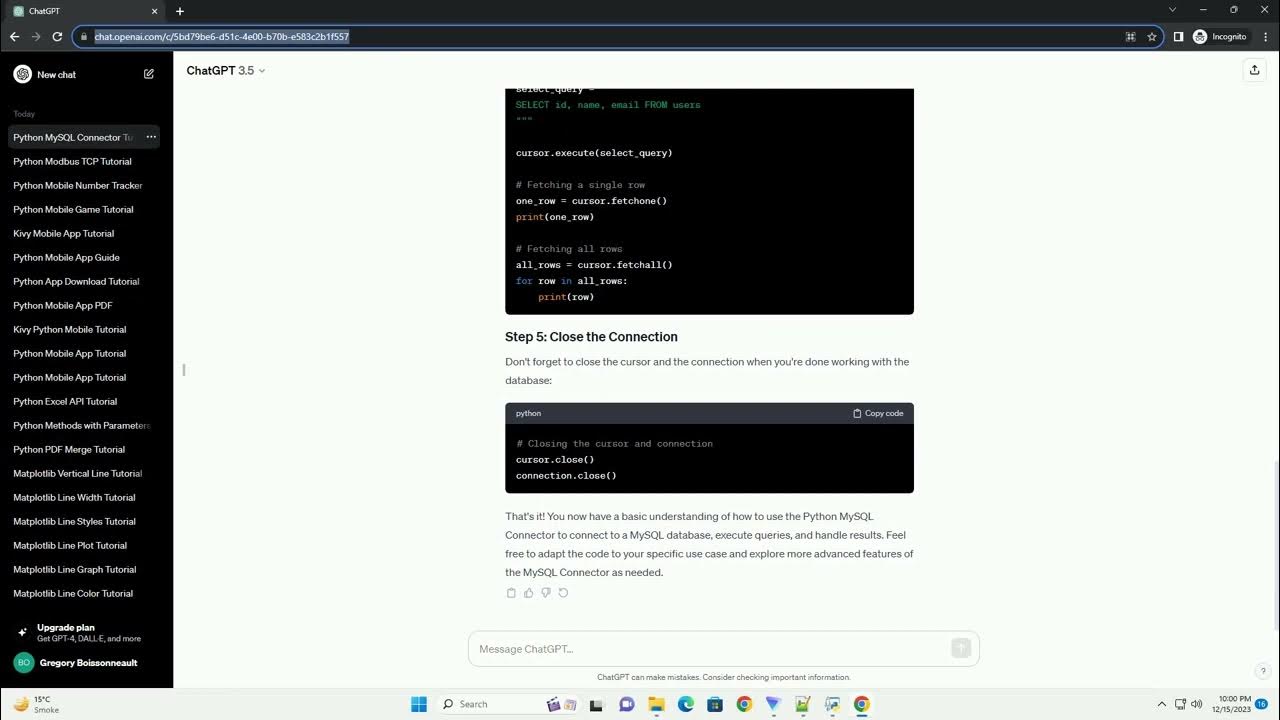The width and height of the screenshot is (1280, 720).
Task: Open the tab search dropdown arrow
Action: point(1173,10)
